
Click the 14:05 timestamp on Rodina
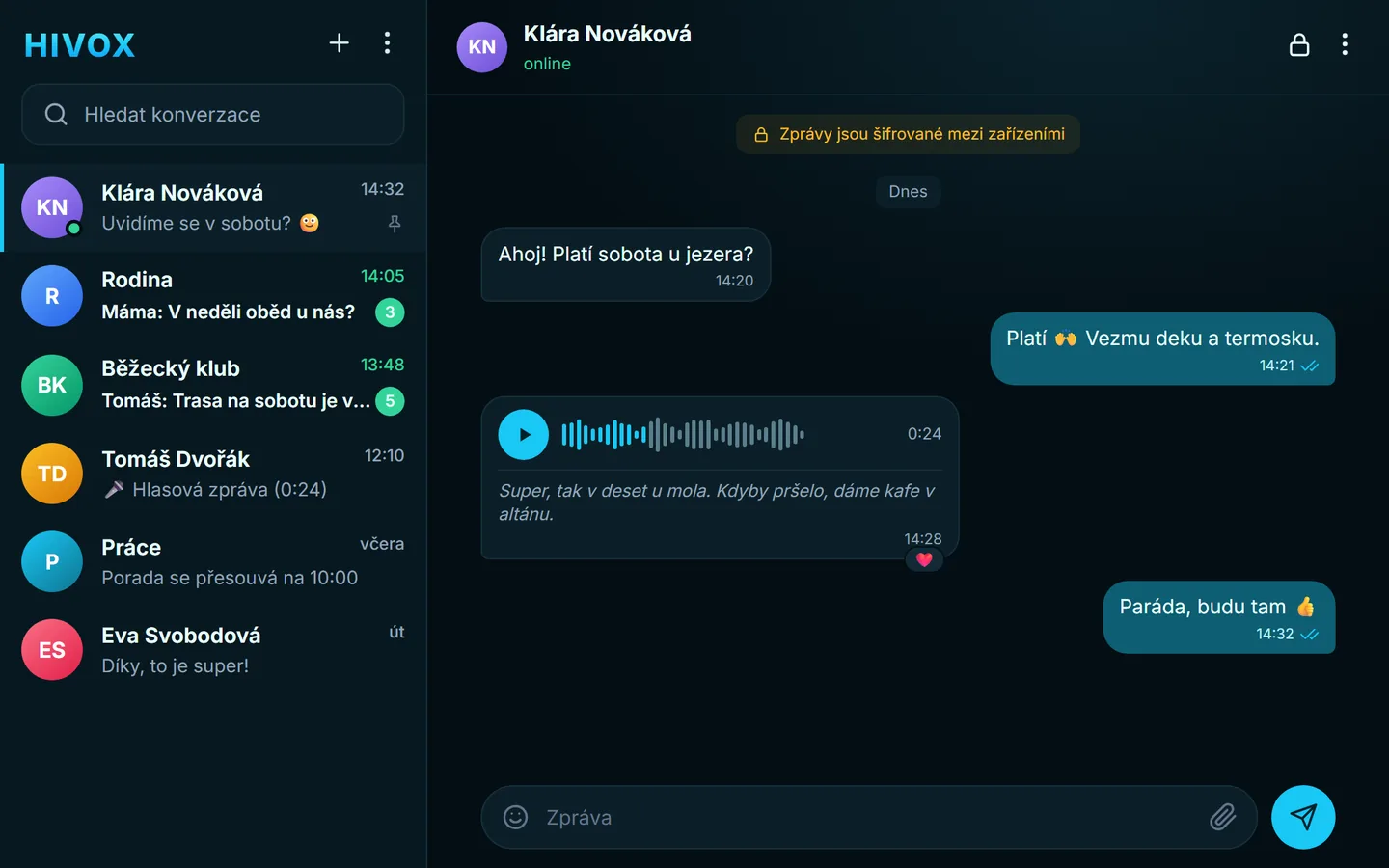pos(382,276)
